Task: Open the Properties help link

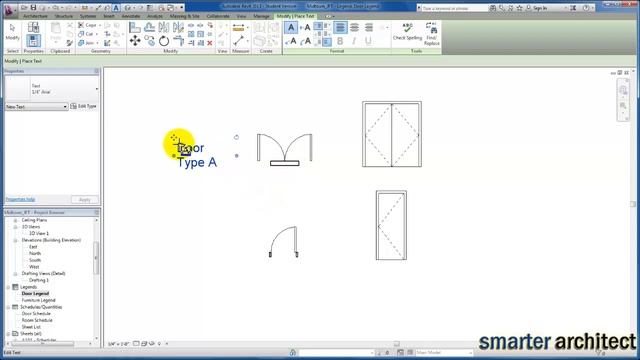Action: [x=20, y=200]
